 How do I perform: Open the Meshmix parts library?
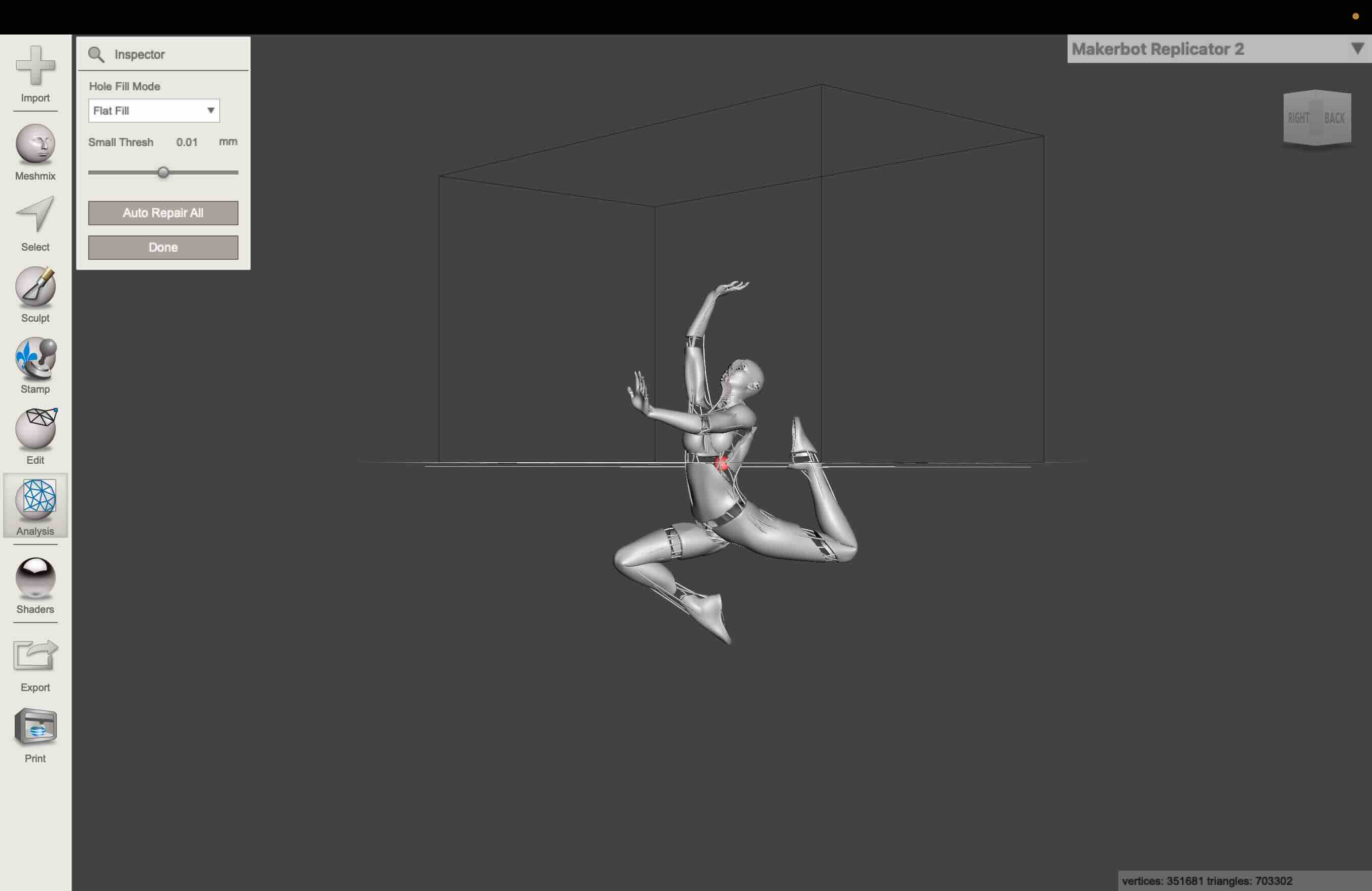coord(35,144)
